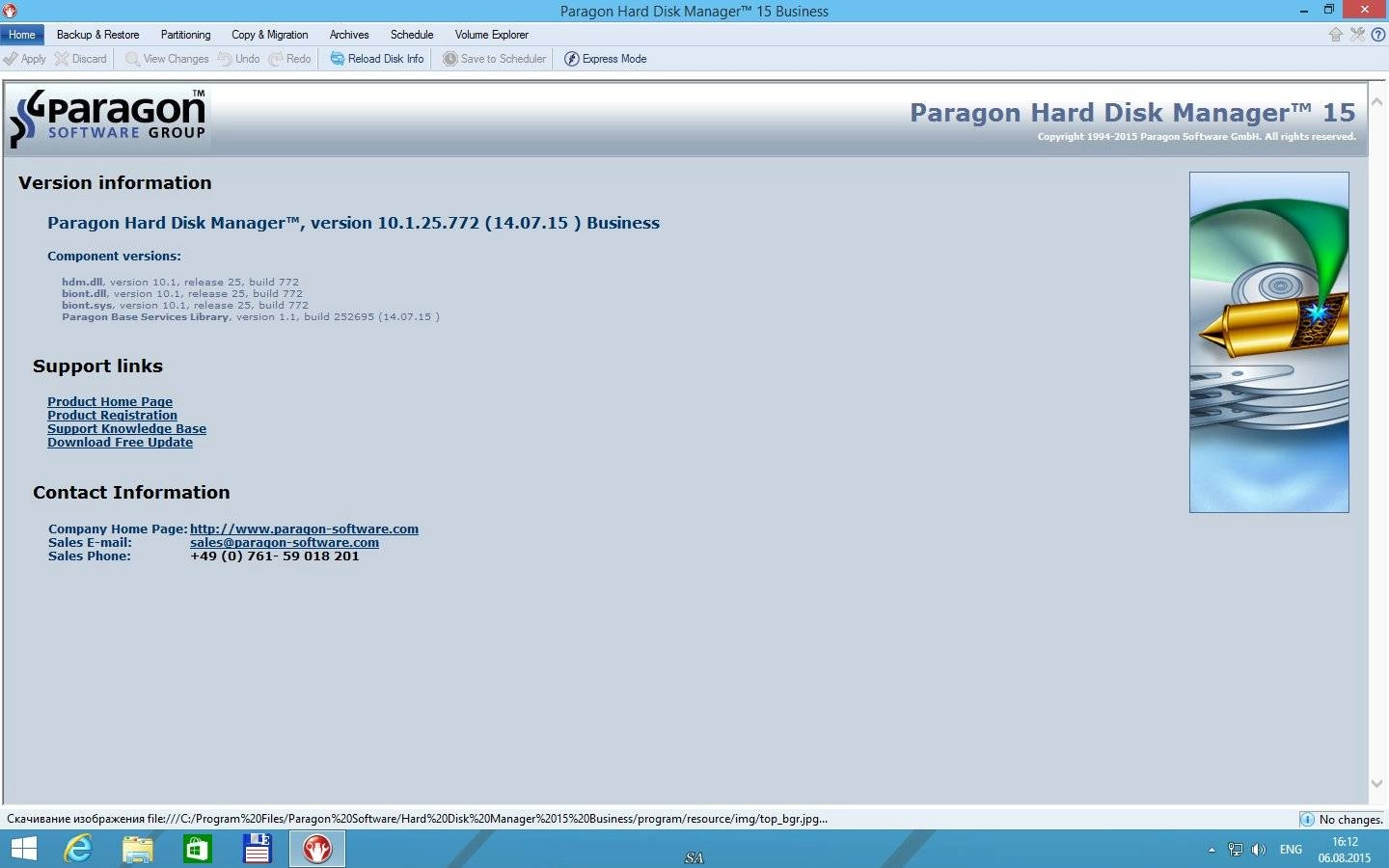Open help question mark icon
This screenshot has height=868, width=1389.
pyautogui.click(x=1378, y=35)
